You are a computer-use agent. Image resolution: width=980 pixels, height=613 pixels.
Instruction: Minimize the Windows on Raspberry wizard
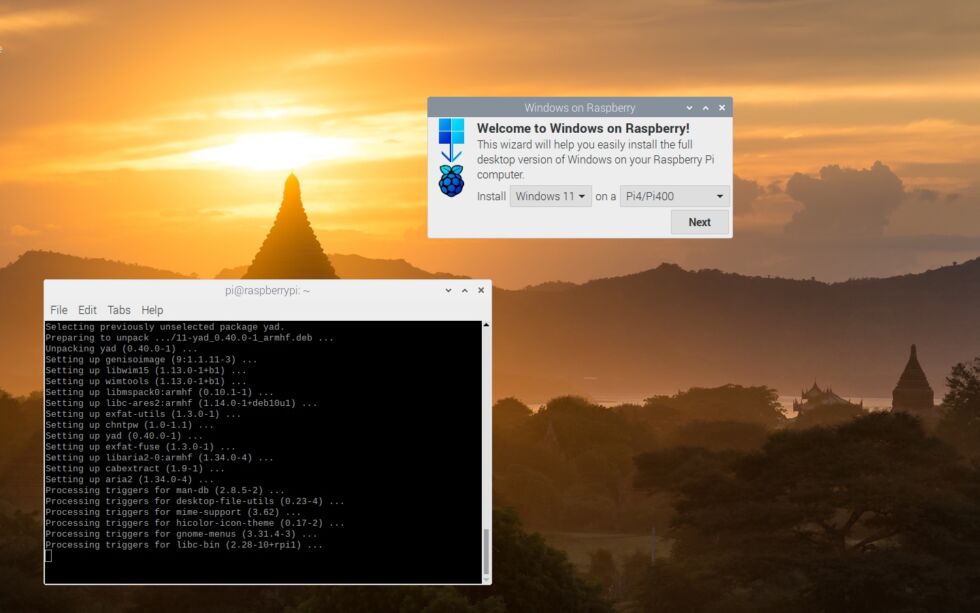click(x=690, y=107)
